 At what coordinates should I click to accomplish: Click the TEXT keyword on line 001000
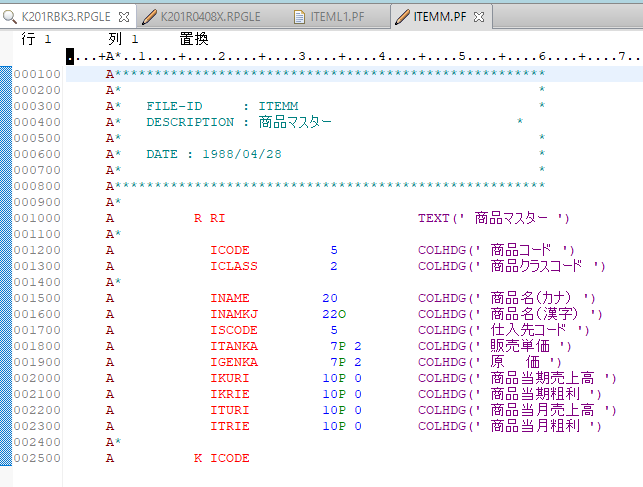coord(433,218)
